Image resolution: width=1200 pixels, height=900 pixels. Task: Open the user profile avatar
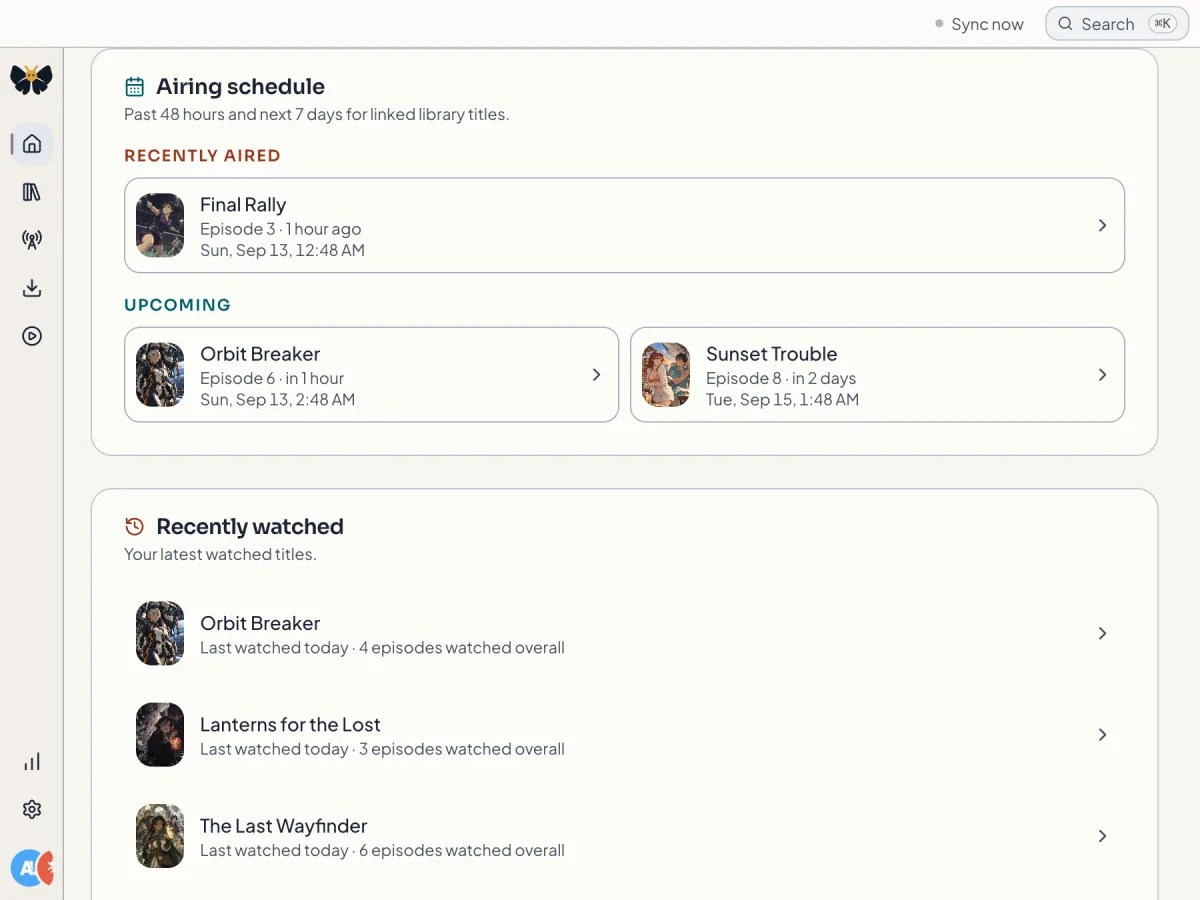tap(32, 868)
